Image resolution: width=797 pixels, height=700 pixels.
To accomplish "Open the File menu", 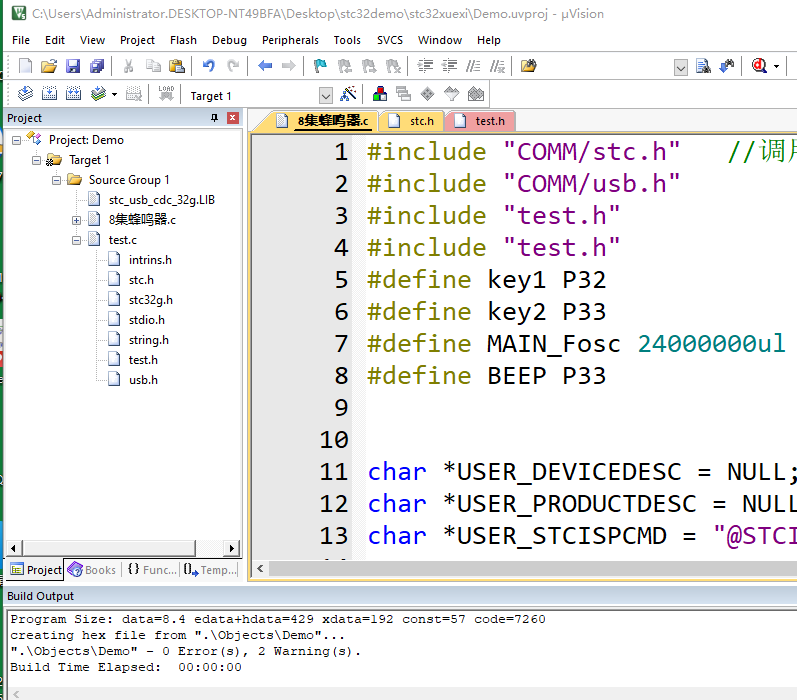I will pyautogui.click(x=21, y=40).
